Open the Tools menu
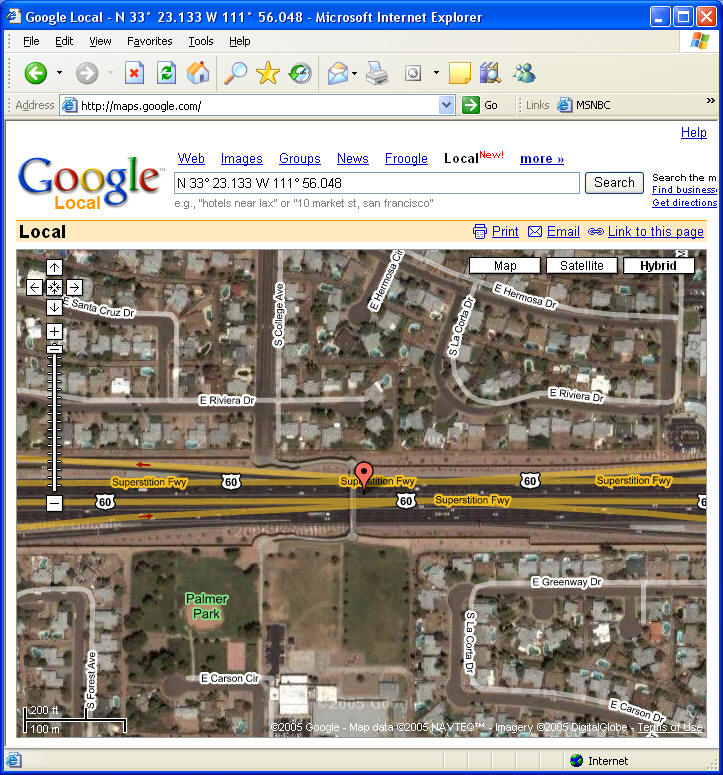Image resolution: width=723 pixels, height=775 pixels. coord(201,41)
